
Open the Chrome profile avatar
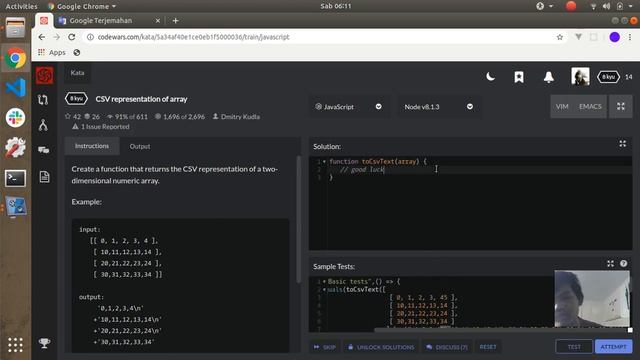click(614, 37)
